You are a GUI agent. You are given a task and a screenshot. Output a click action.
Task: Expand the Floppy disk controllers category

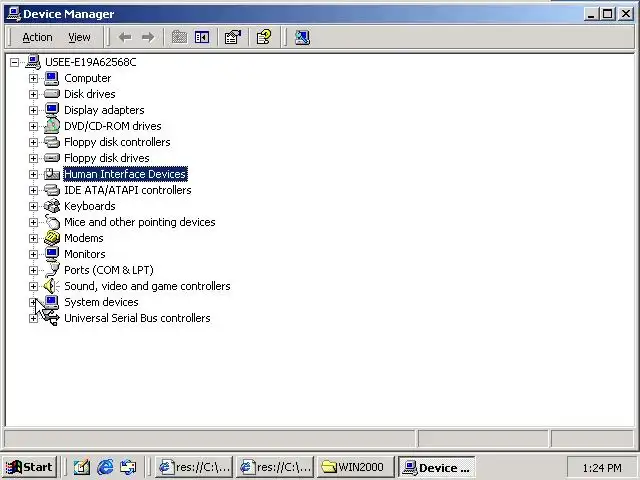point(33,142)
